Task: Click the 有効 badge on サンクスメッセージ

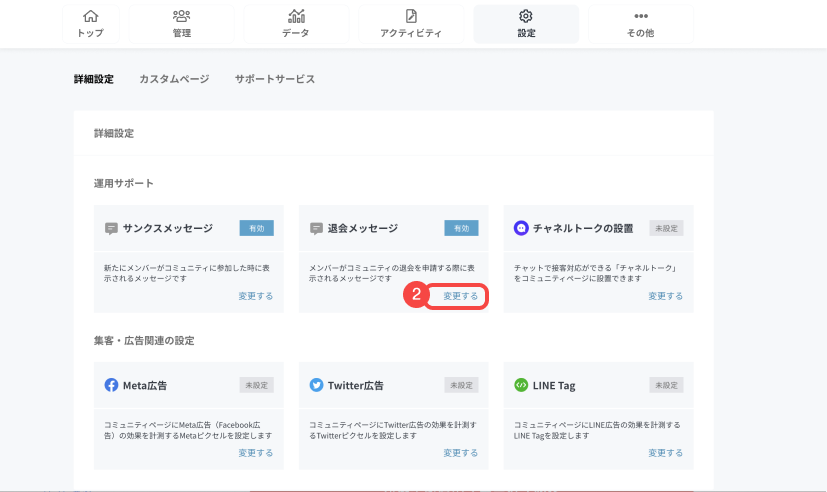Action: [256, 228]
